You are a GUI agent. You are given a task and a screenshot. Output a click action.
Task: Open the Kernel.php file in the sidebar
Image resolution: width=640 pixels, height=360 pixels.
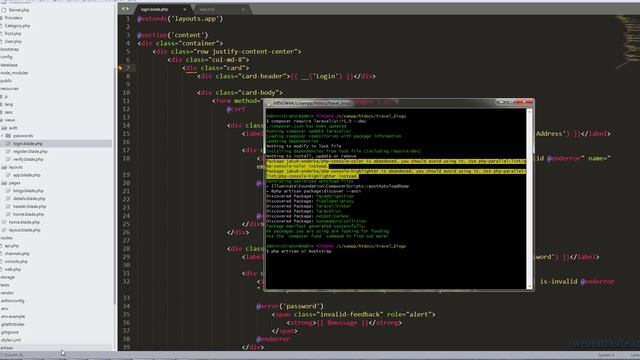point(18,10)
